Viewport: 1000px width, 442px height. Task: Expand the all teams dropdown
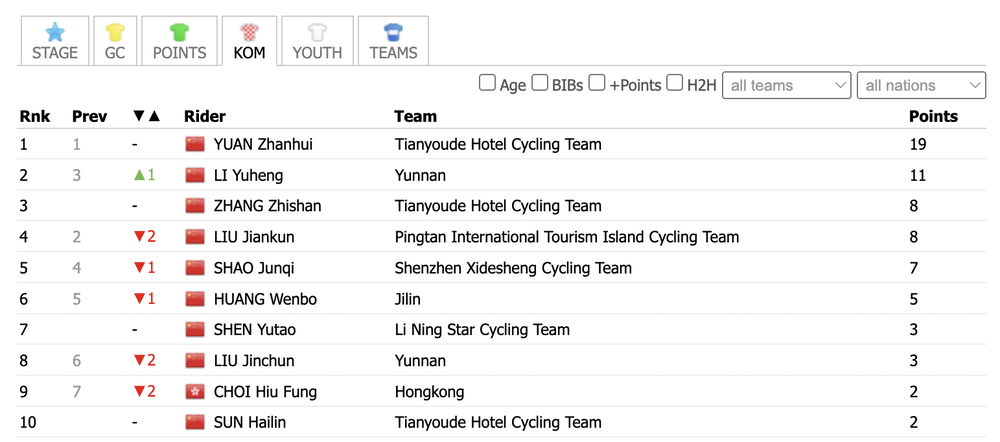click(786, 85)
